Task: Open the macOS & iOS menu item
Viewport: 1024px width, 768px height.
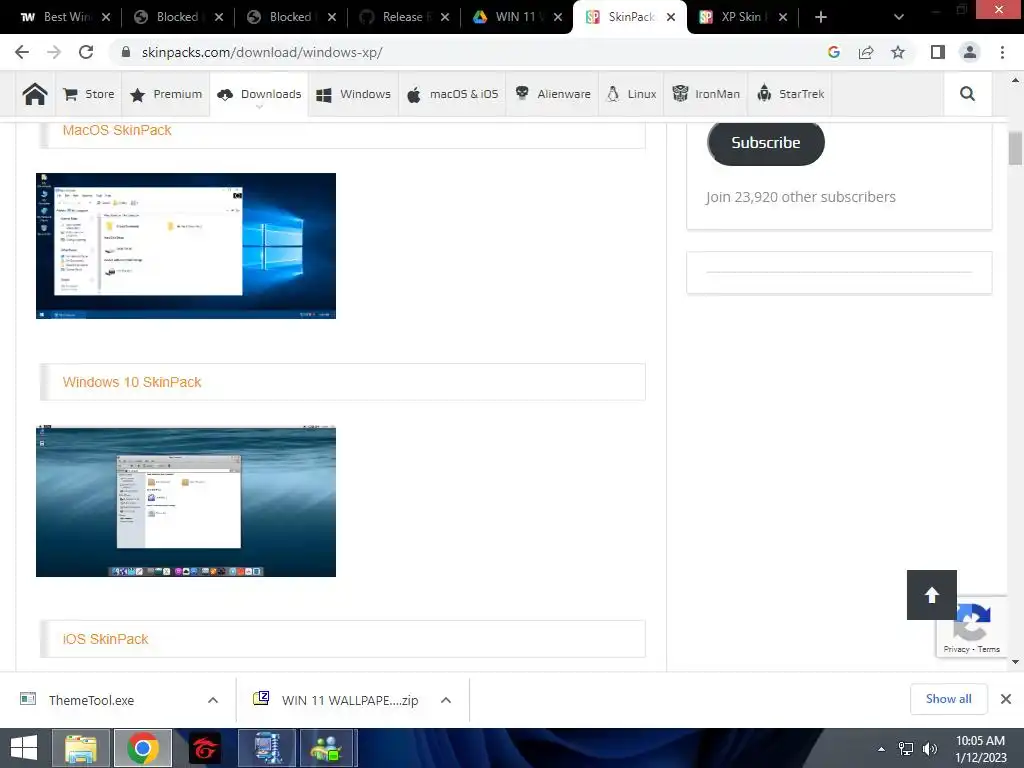Action: coord(452,94)
